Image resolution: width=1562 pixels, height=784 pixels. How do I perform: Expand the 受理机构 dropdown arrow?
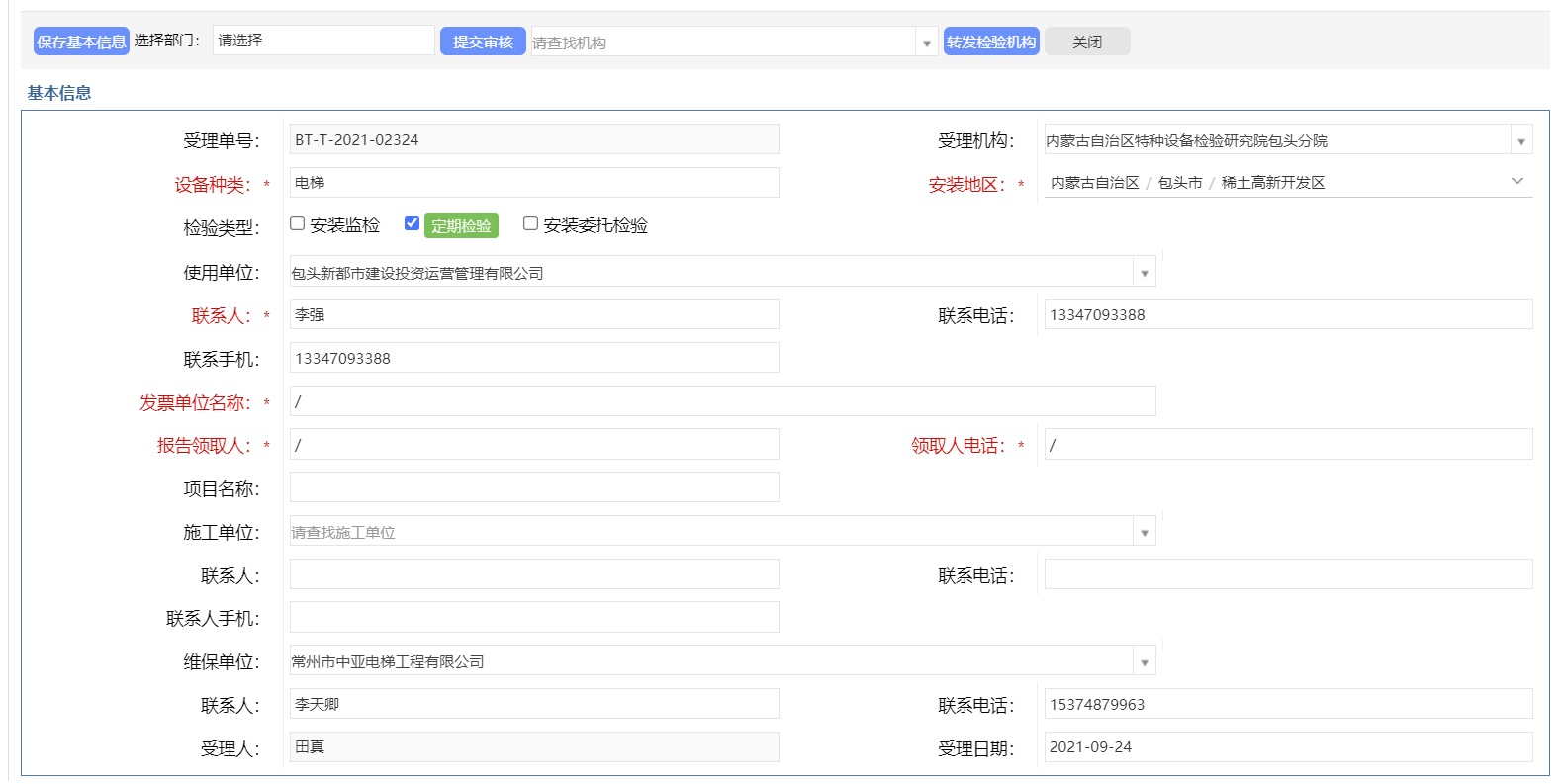(1521, 141)
